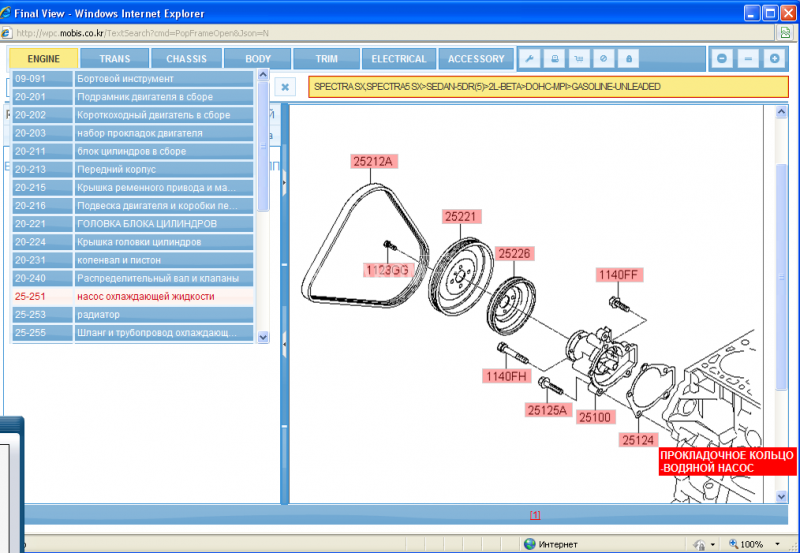800x553 pixels.
Task: Select group 25-253 радиатор
Action: (133, 315)
